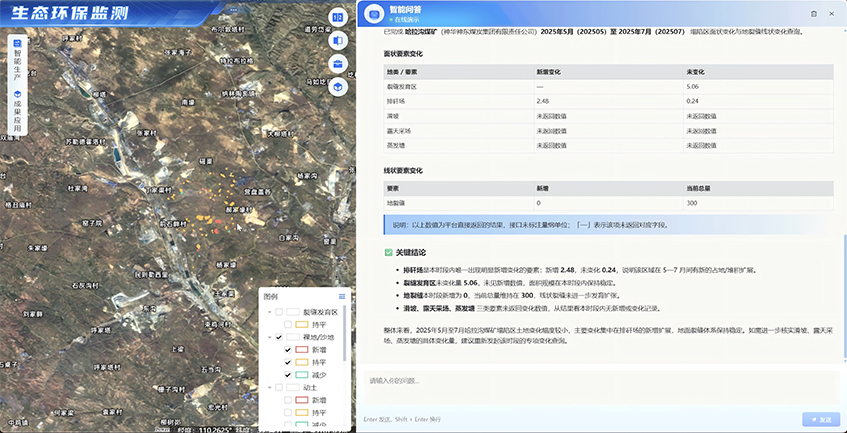Click the blue 说明 note box

click(608, 225)
